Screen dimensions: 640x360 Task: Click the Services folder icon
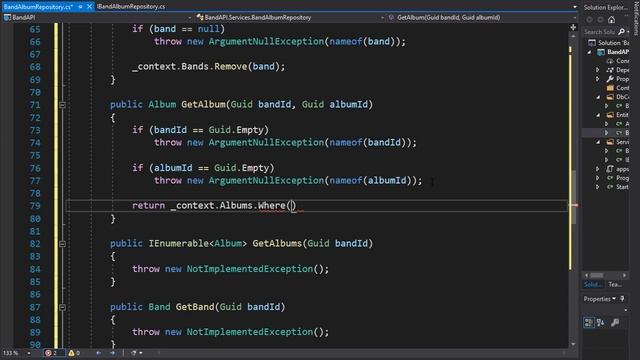click(610, 142)
